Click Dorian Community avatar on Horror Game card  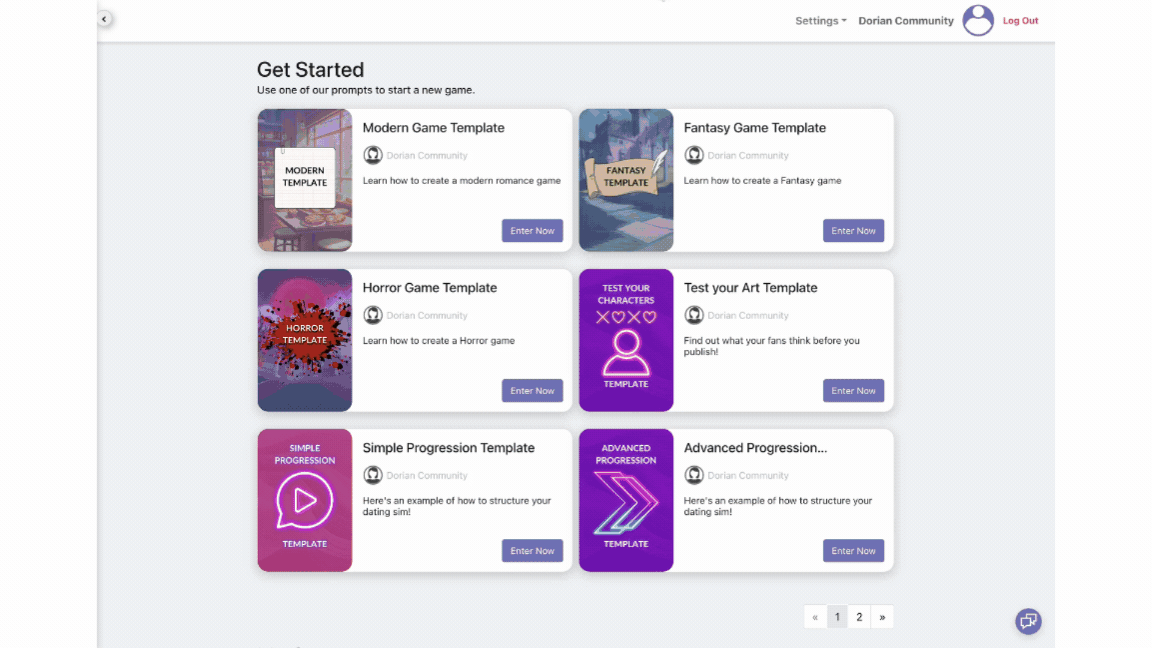pyautogui.click(x=372, y=315)
